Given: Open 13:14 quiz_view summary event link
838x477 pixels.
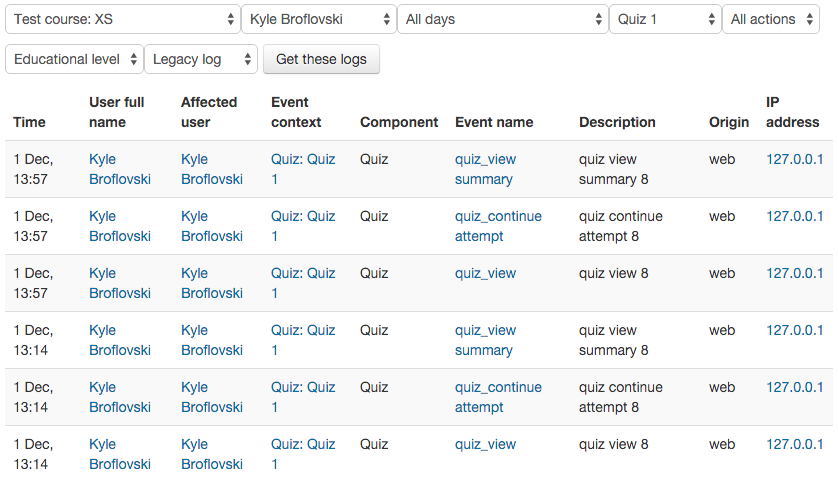Looking at the screenshot, I should 485,340.
